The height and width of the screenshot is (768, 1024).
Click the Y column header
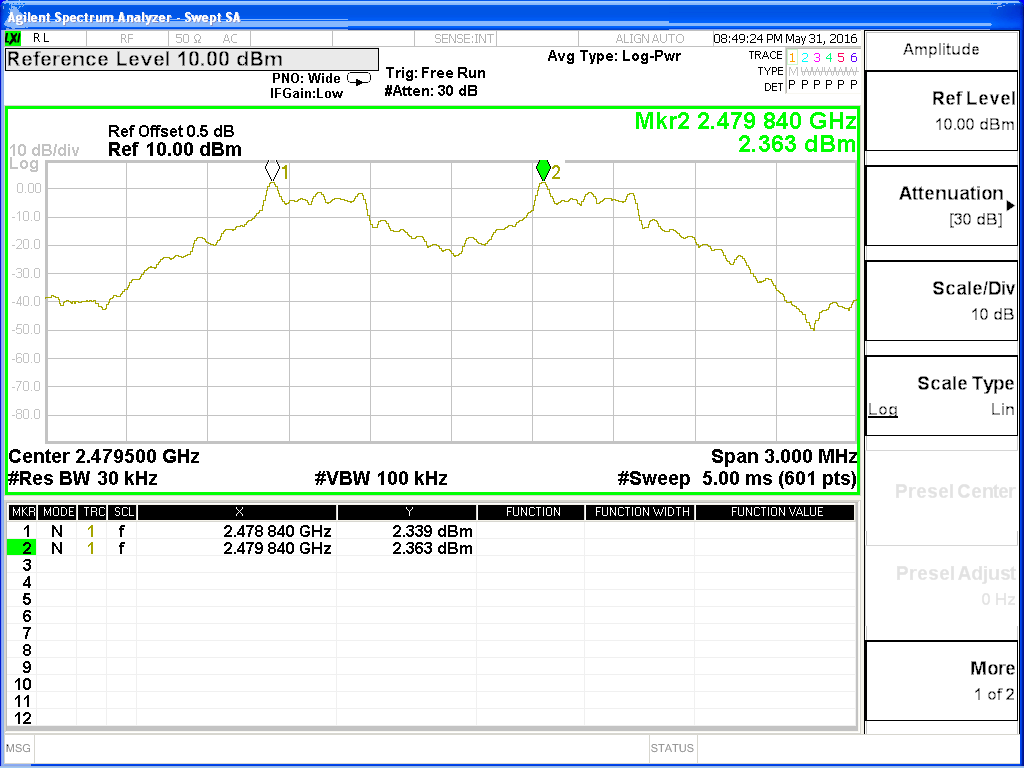click(x=408, y=513)
